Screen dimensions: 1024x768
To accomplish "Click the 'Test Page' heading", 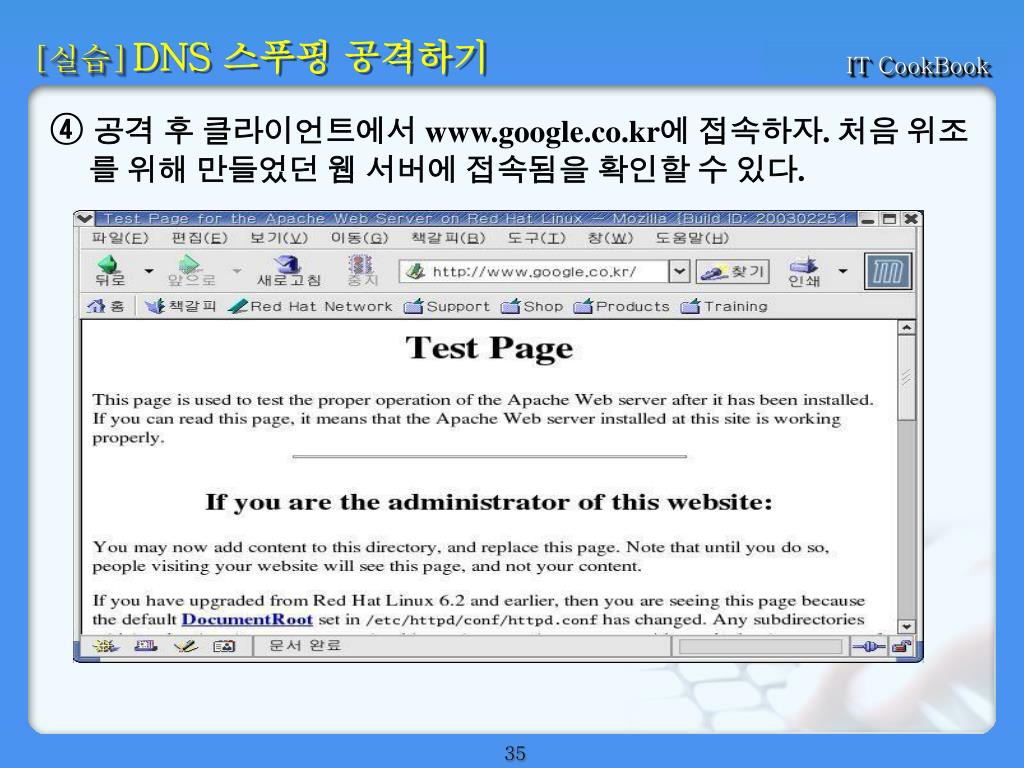I will pyautogui.click(x=489, y=348).
